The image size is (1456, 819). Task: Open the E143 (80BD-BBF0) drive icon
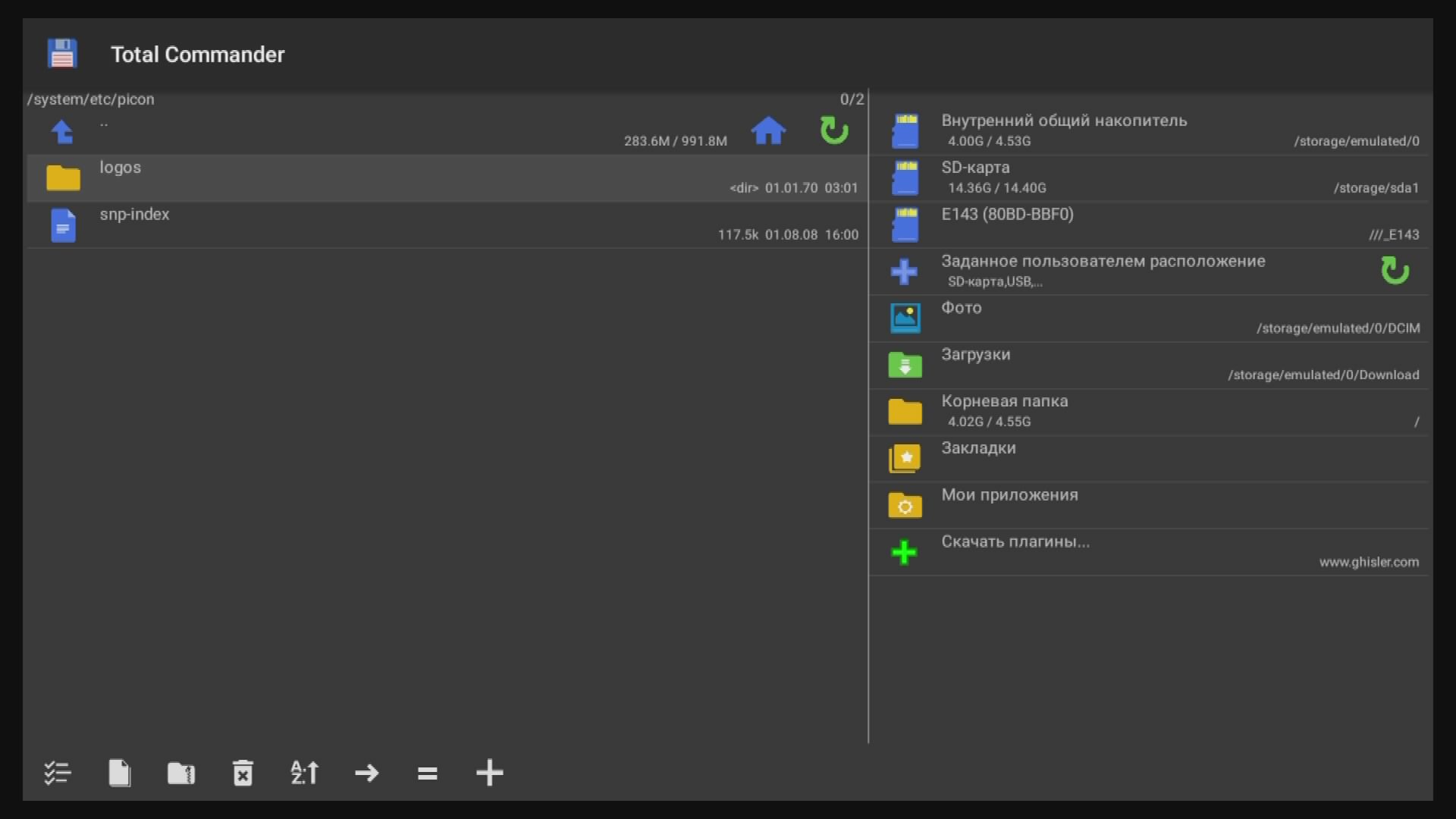pos(905,224)
